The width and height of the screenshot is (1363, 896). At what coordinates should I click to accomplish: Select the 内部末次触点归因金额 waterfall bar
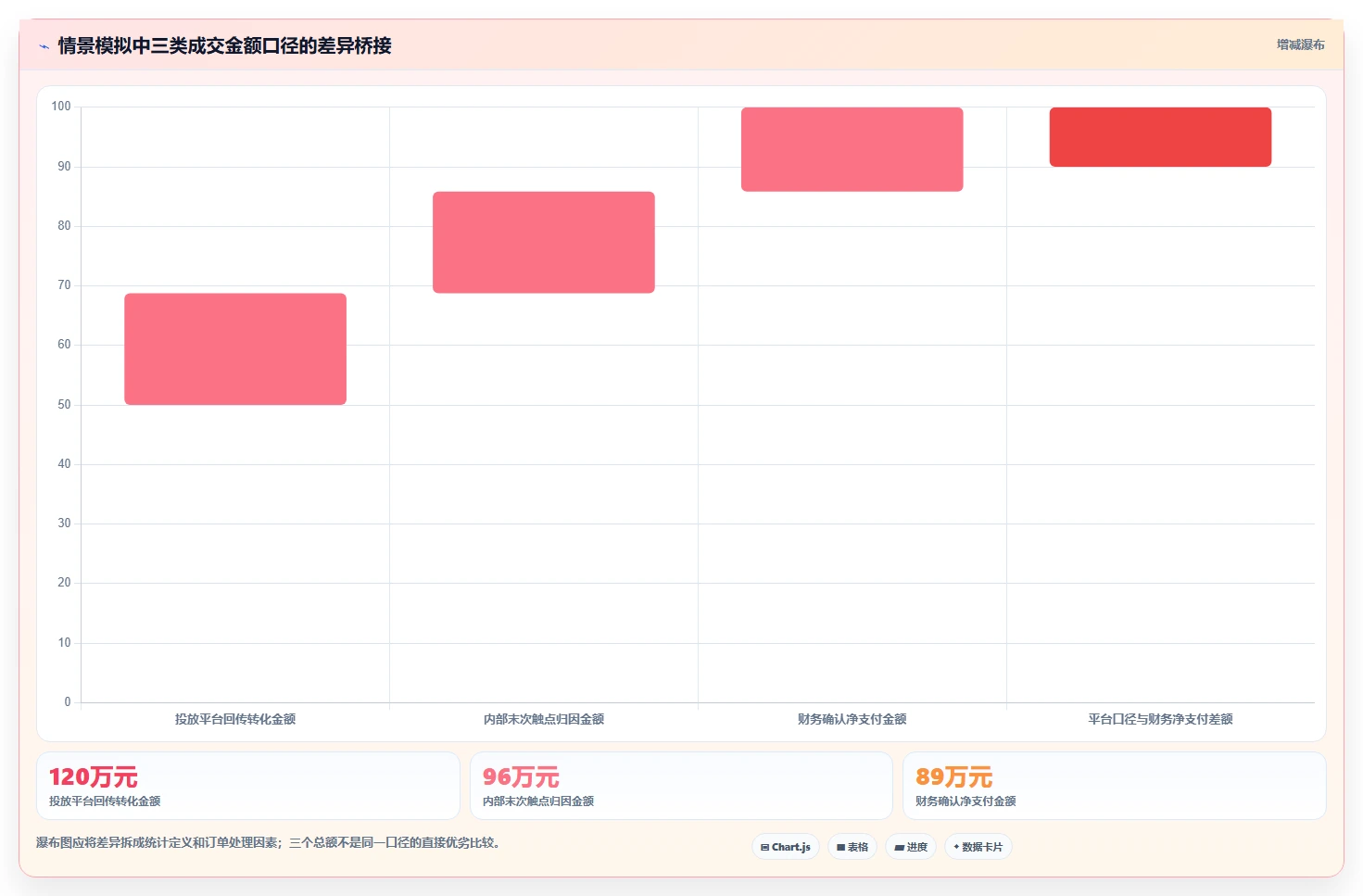(544, 243)
